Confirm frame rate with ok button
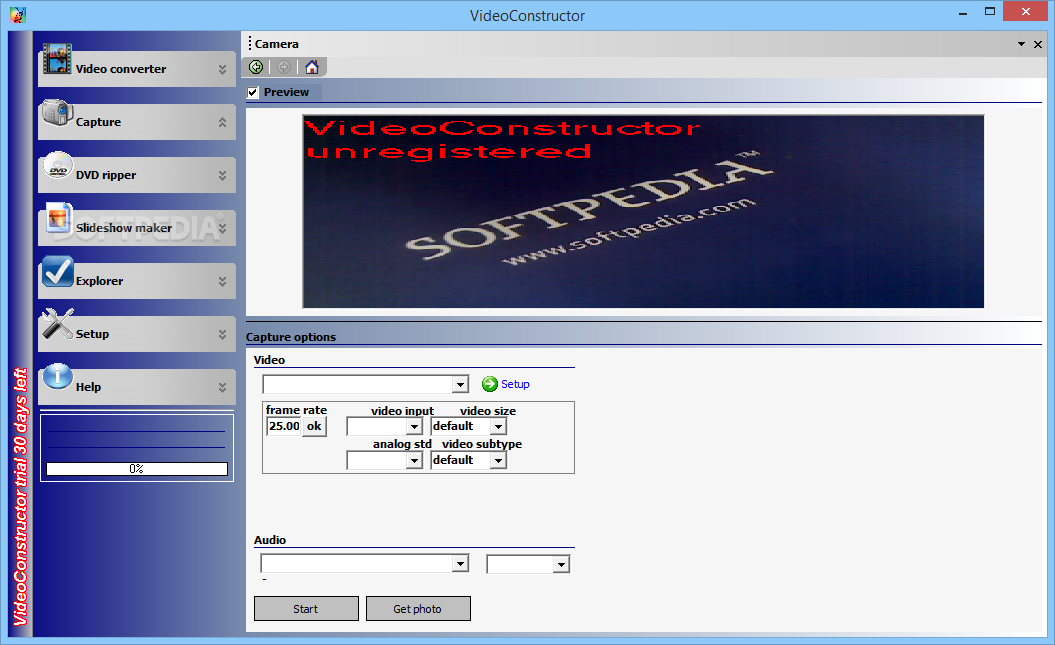Viewport: 1055px width, 645px height. click(x=314, y=426)
